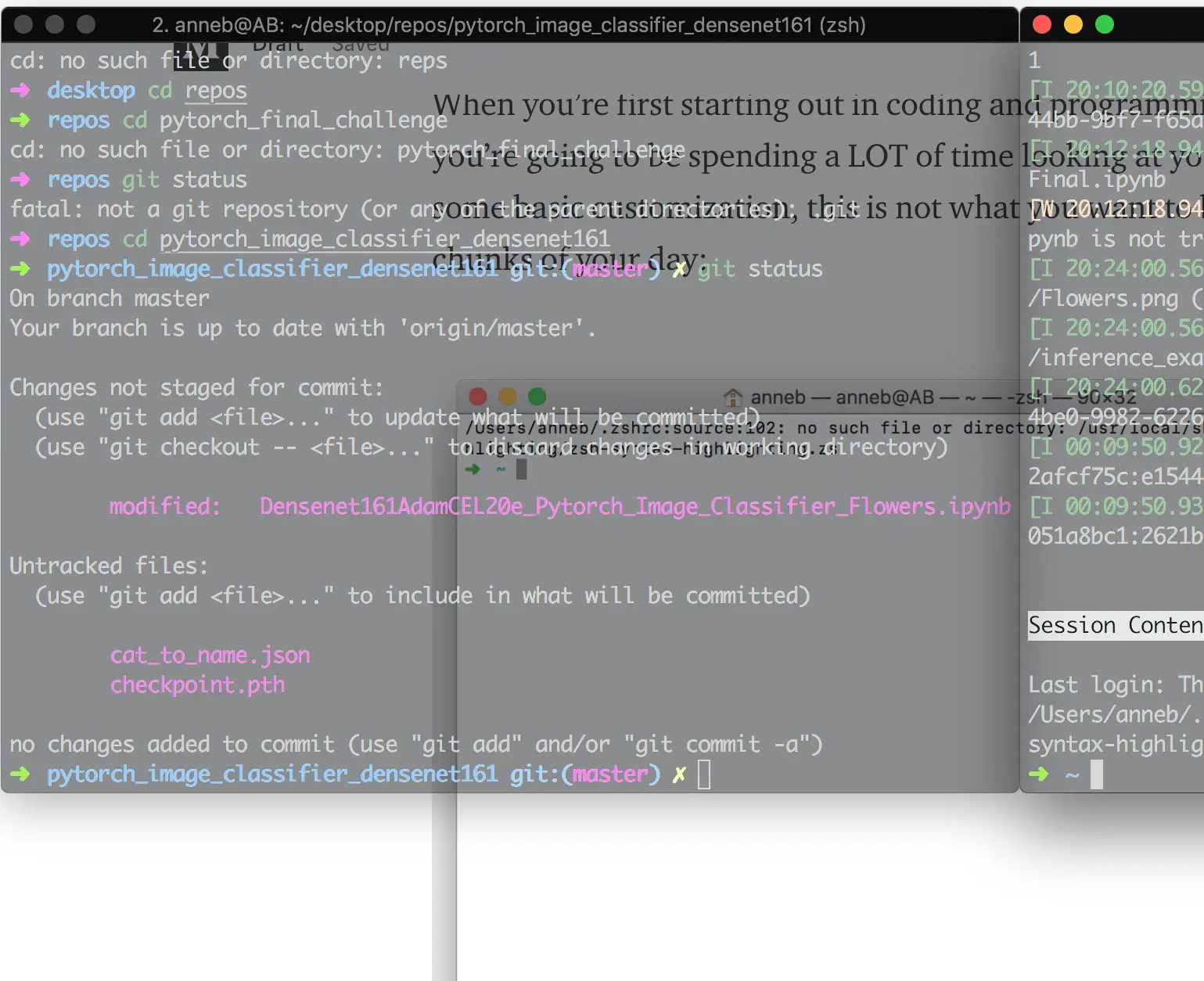The width and height of the screenshot is (1204, 981).
Task: Minimize the right-side terminal window
Action: click(x=1073, y=24)
